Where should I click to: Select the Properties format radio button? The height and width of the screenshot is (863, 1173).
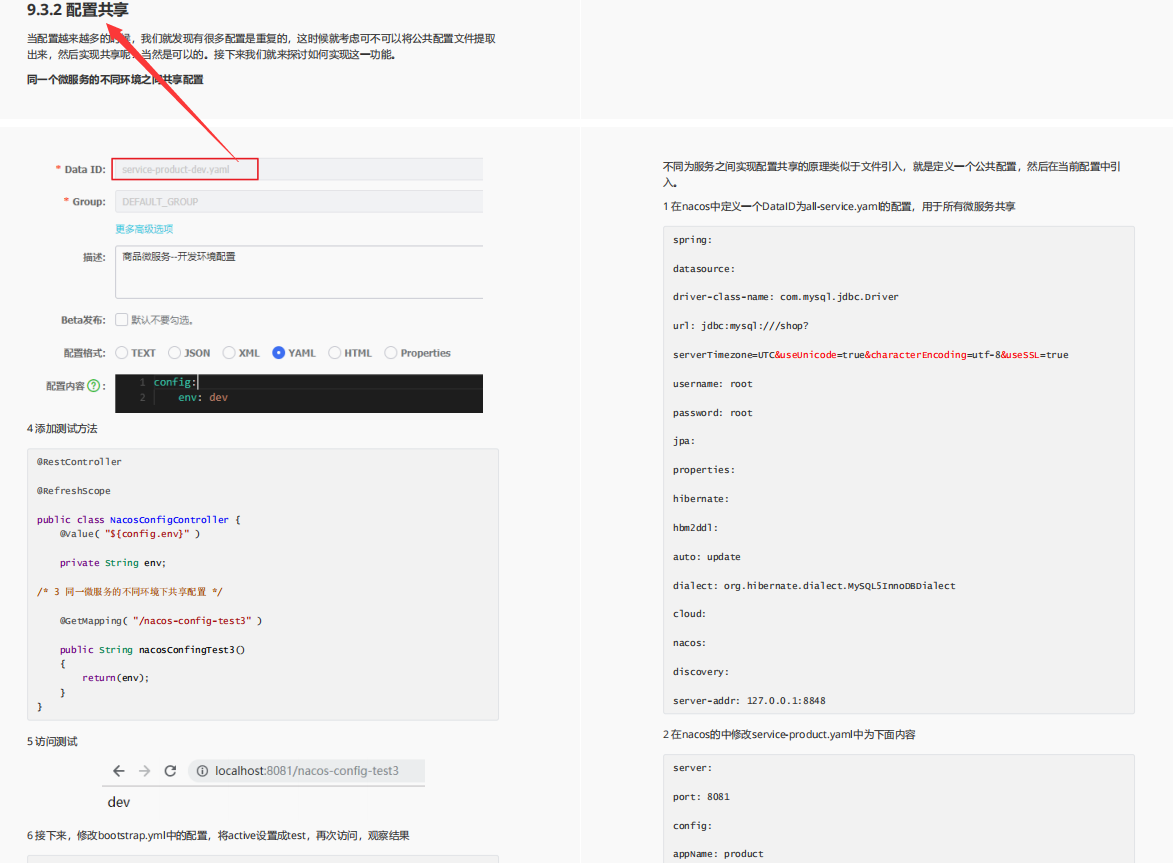tap(391, 353)
